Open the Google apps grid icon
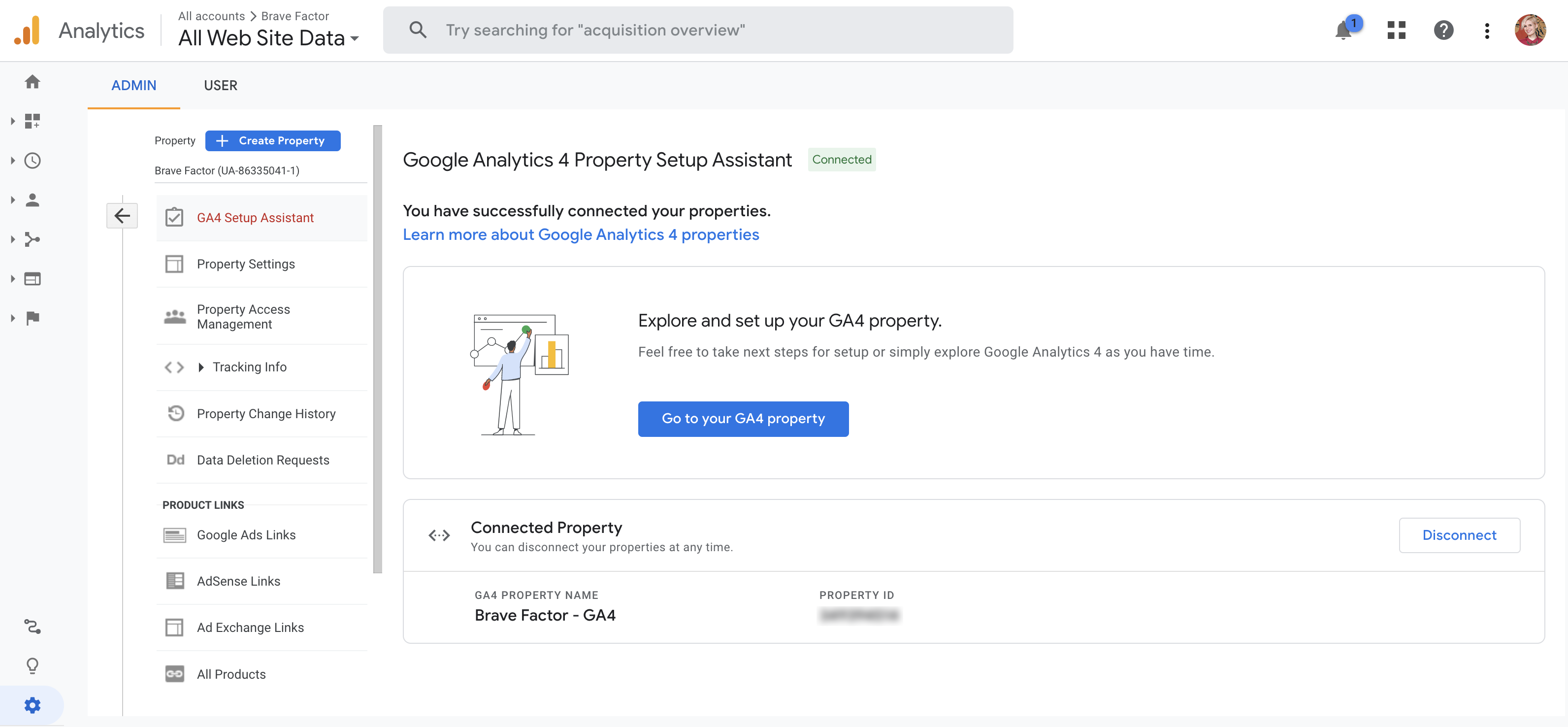Viewport: 1568px width, 727px height. (x=1396, y=31)
